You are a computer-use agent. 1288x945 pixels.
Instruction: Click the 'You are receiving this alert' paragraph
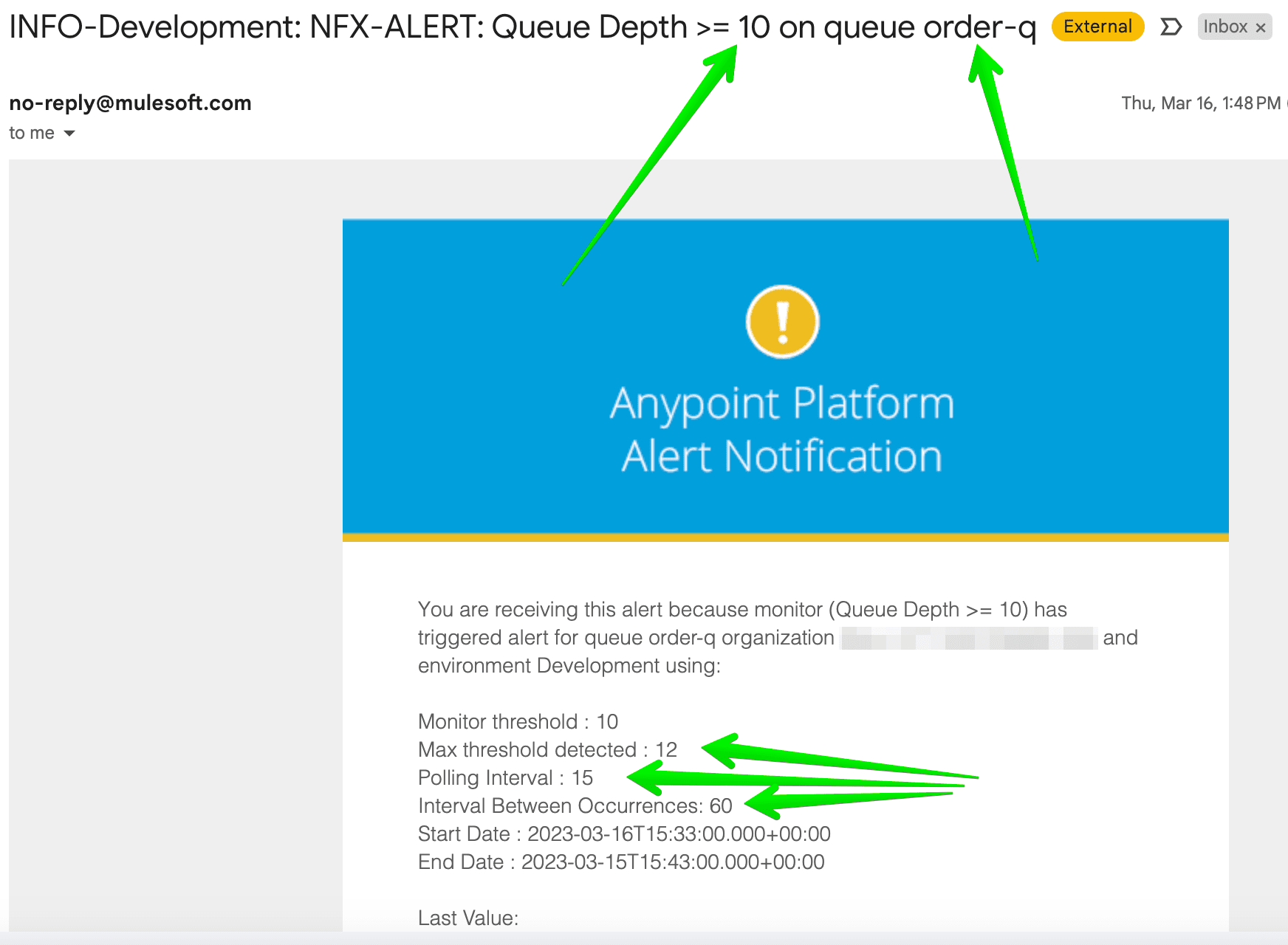click(x=778, y=637)
